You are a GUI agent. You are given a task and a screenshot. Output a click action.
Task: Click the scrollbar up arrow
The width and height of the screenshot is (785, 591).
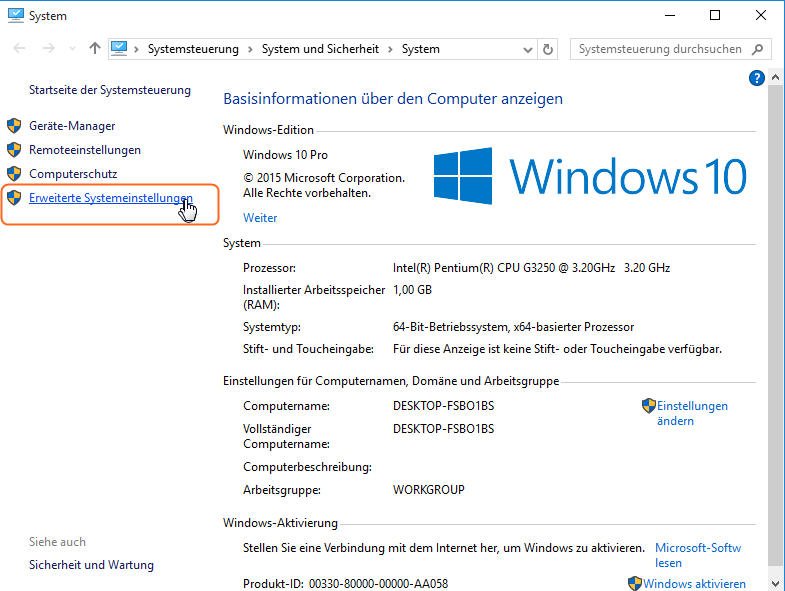pyautogui.click(x=775, y=77)
